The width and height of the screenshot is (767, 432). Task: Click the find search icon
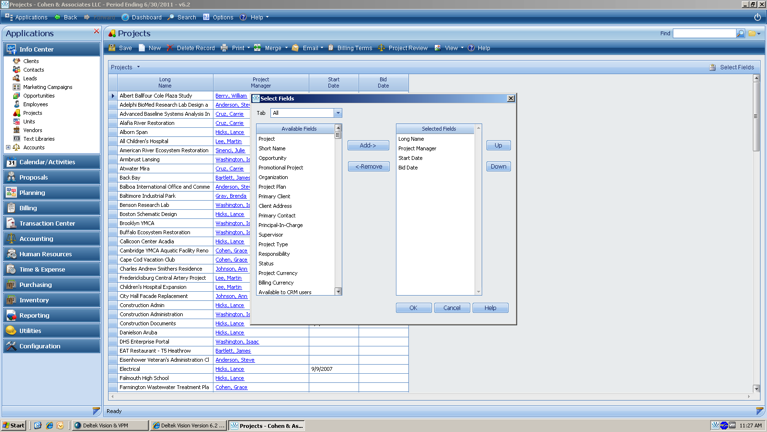pos(741,33)
